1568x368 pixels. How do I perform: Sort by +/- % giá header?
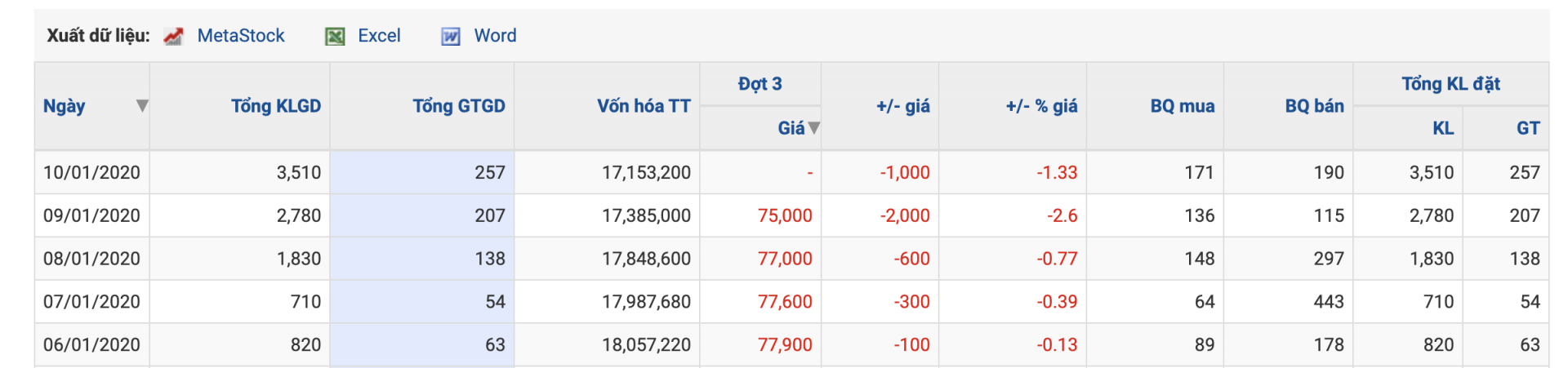pyautogui.click(x=1041, y=106)
